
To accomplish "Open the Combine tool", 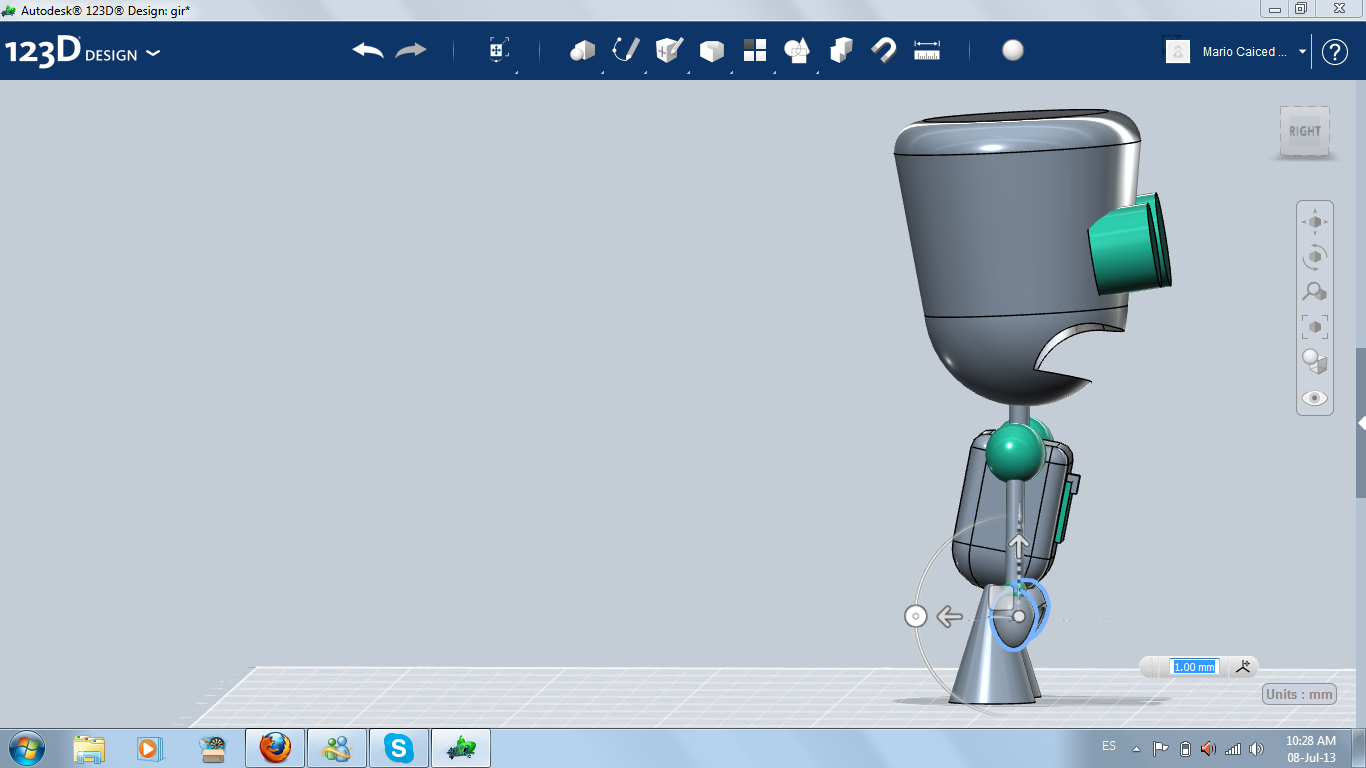I will click(x=841, y=51).
